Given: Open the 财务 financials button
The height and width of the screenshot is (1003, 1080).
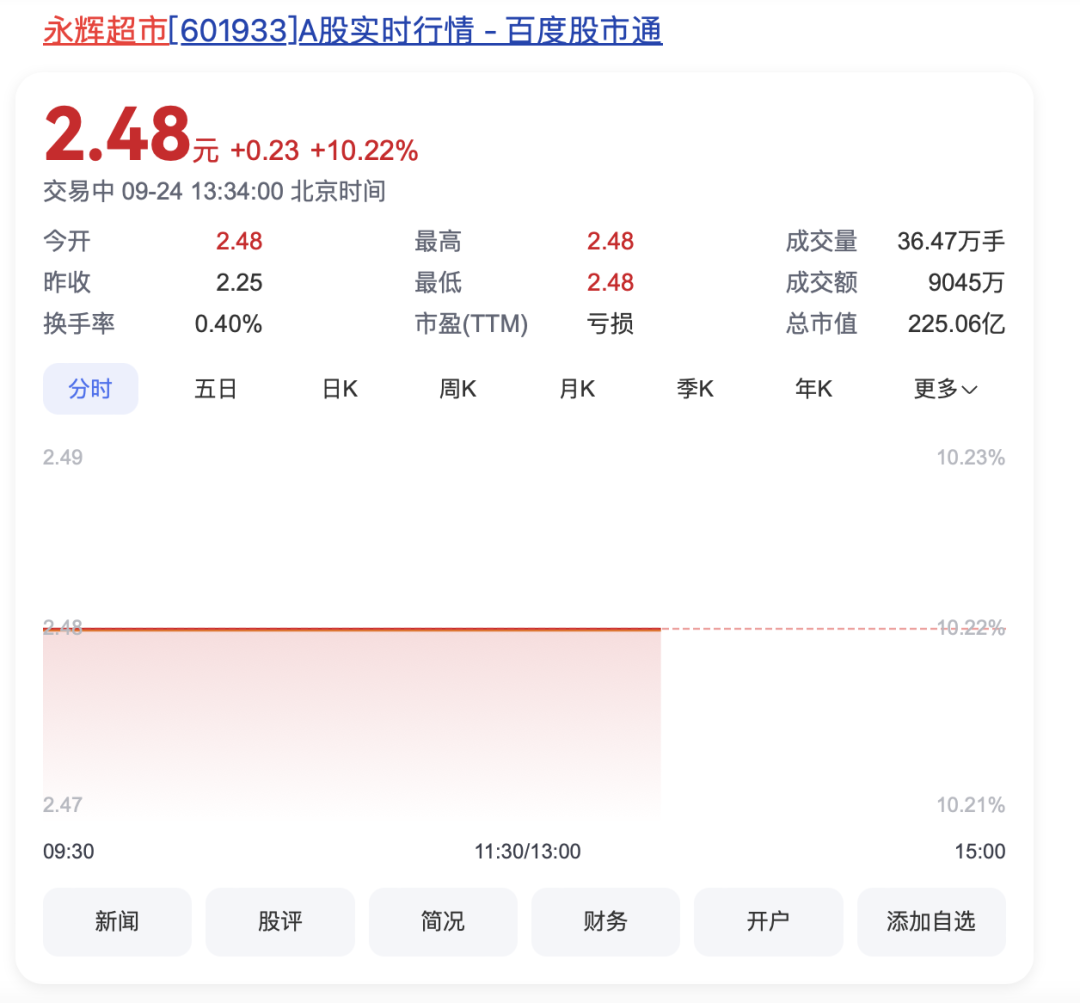Looking at the screenshot, I should coord(605,921).
